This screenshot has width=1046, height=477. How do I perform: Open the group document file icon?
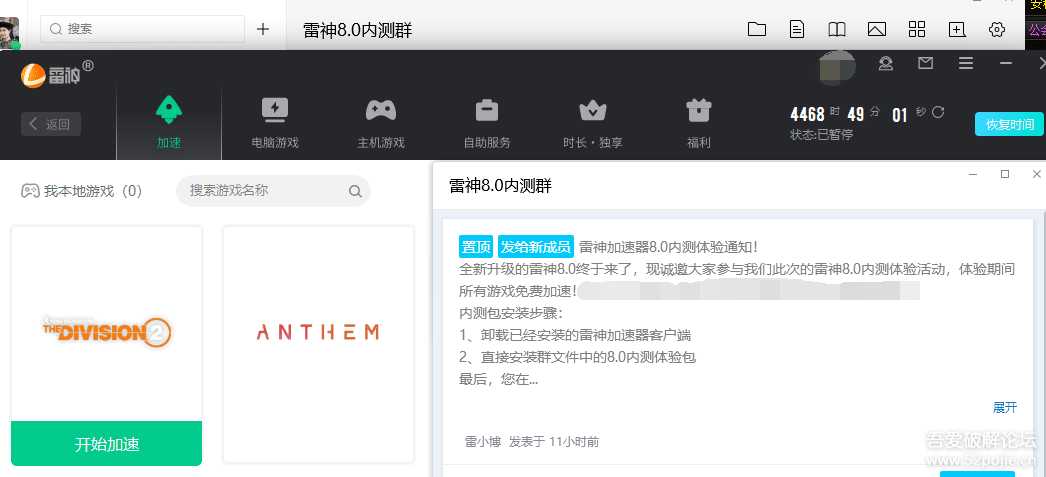tap(796, 29)
